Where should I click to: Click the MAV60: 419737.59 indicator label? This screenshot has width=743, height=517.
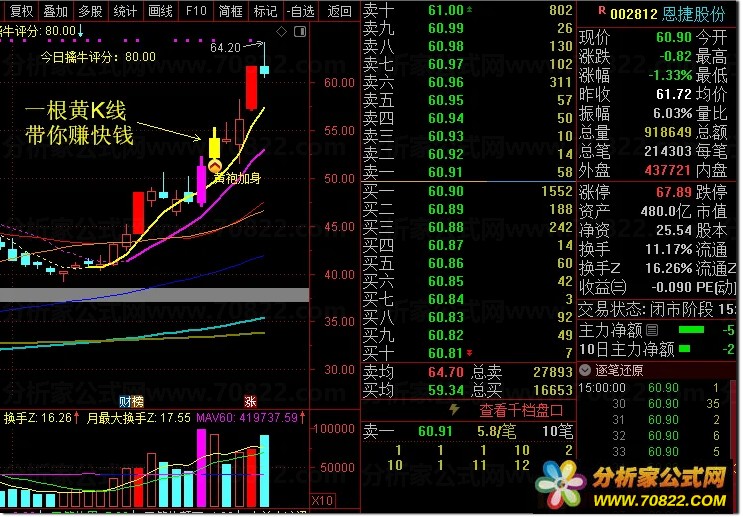[x=246, y=417]
